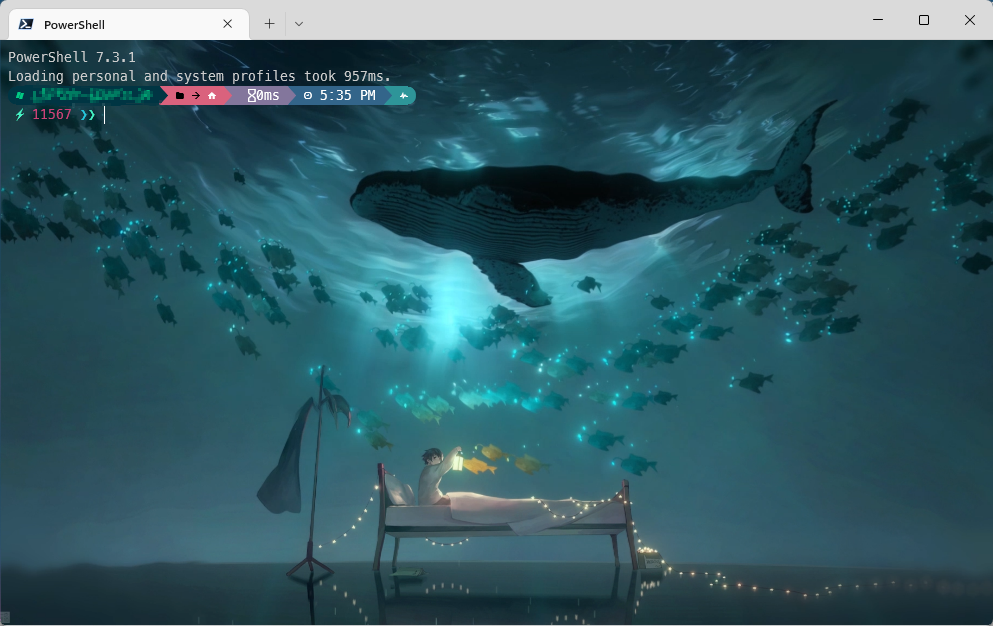Click the double chevron prompt symbol
Viewport: 993px width, 626px height.
(x=88, y=115)
